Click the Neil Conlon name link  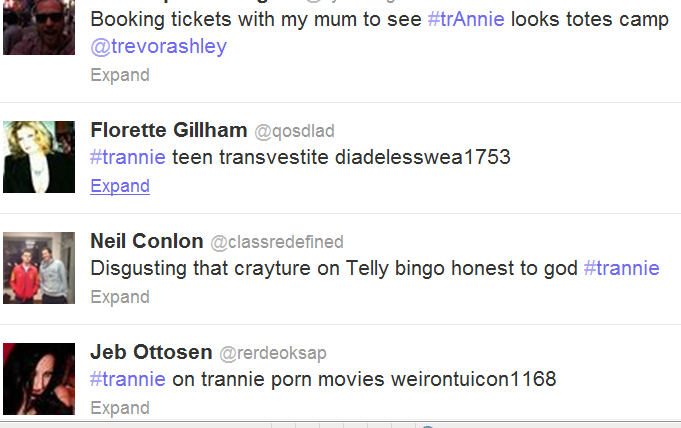146,242
